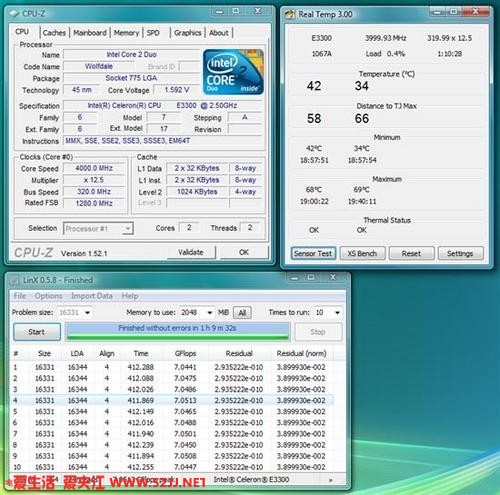Select LinX result row 8 with 7.0450 GFlops
500x495 pixels.
(x=172, y=445)
